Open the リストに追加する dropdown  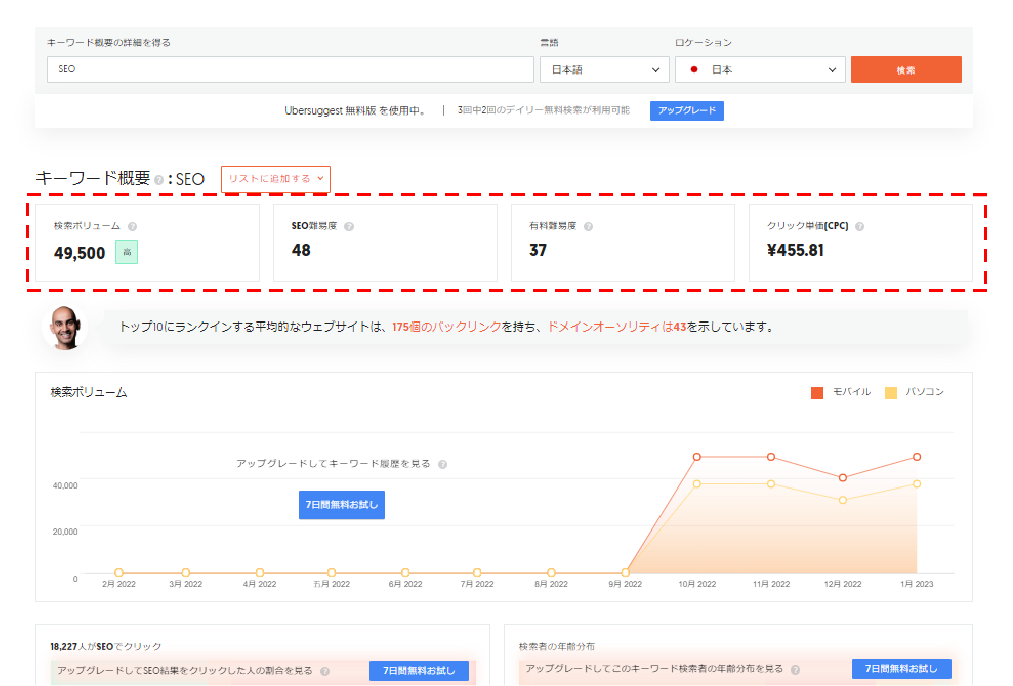[276, 179]
